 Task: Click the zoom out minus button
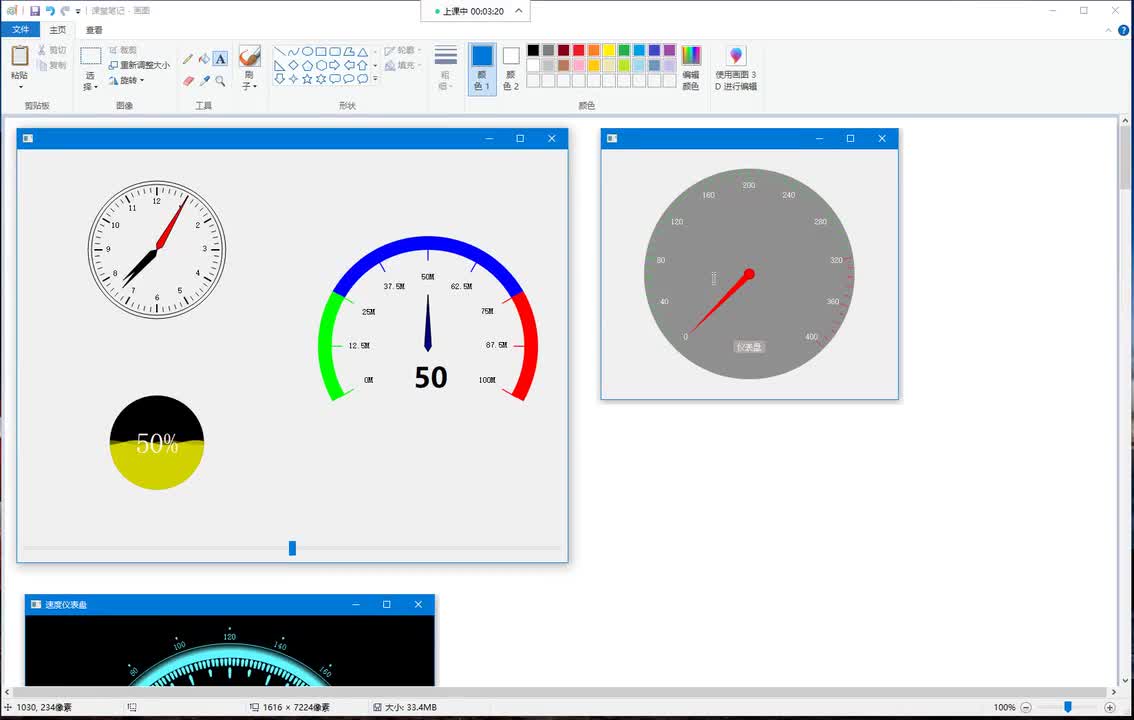[x=1026, y=707]
